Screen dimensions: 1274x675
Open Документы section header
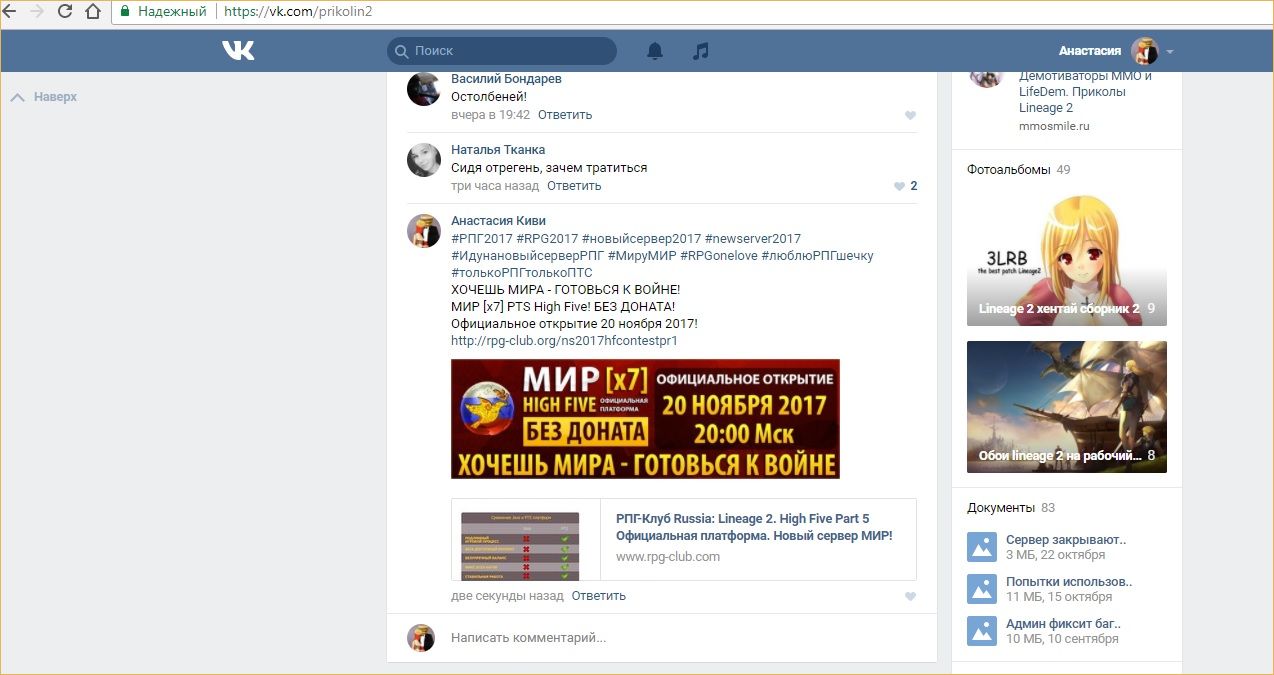[1001, 508]
